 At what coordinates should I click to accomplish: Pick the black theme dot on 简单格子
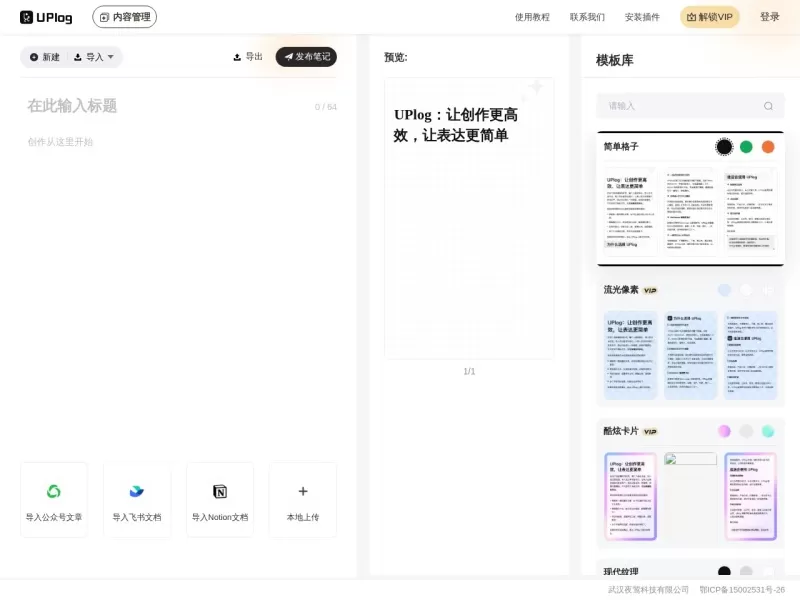pos(724,146)
